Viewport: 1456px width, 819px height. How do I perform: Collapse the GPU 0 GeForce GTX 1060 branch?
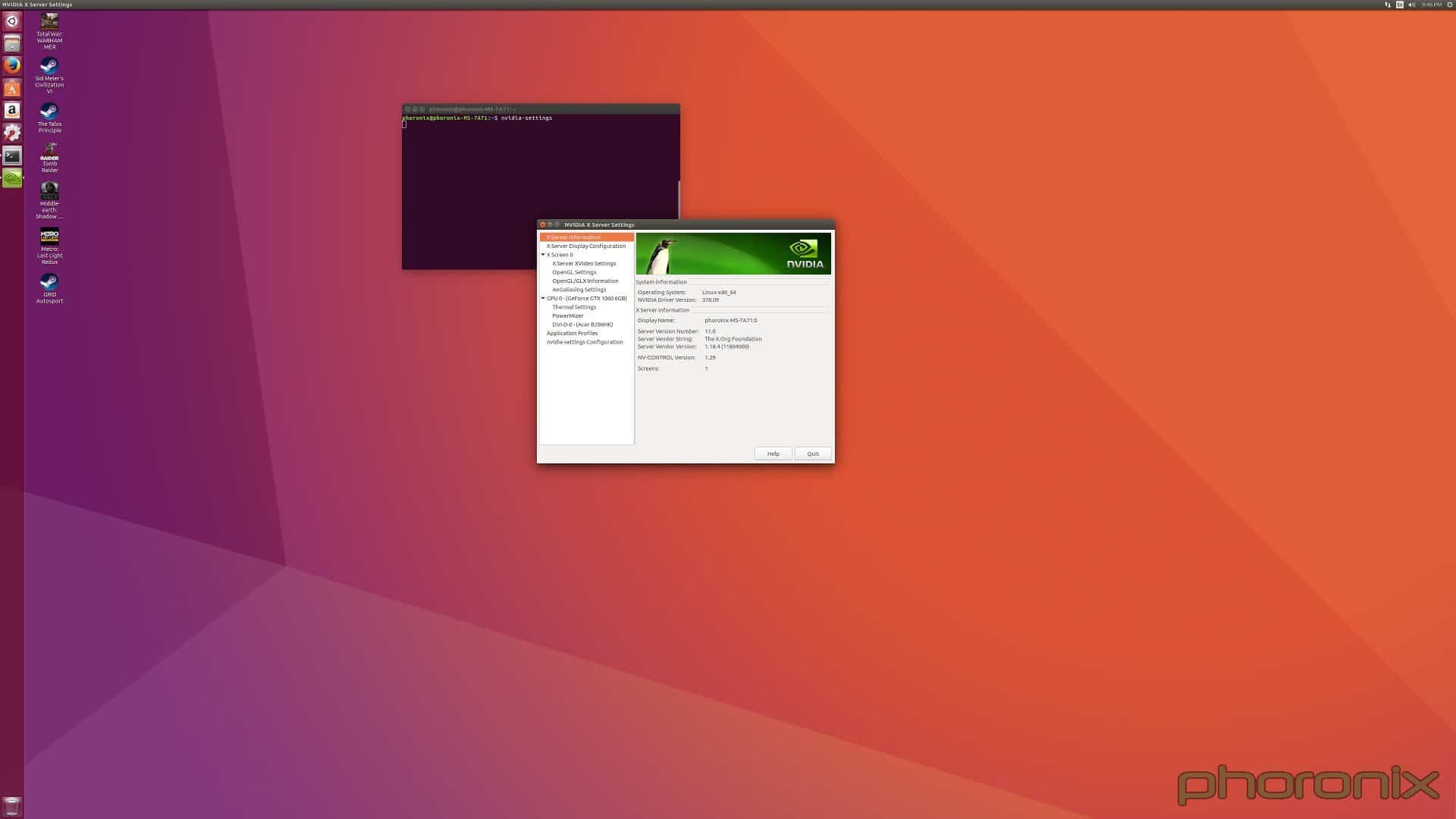(542, 298)
